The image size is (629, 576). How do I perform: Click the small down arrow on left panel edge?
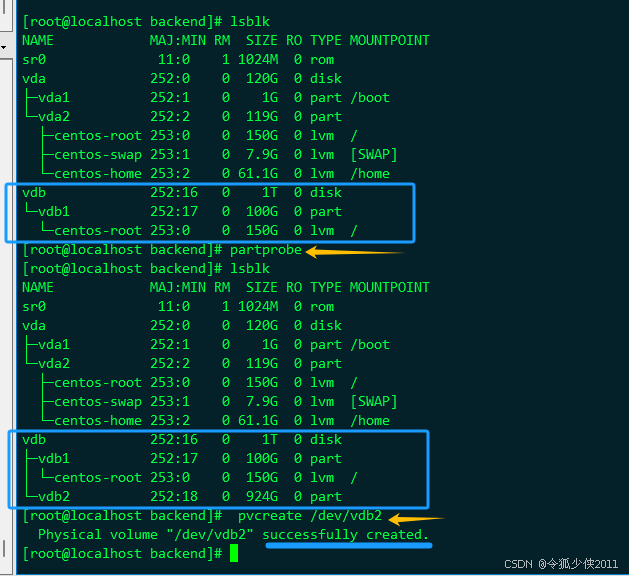[x=4, y=47]
